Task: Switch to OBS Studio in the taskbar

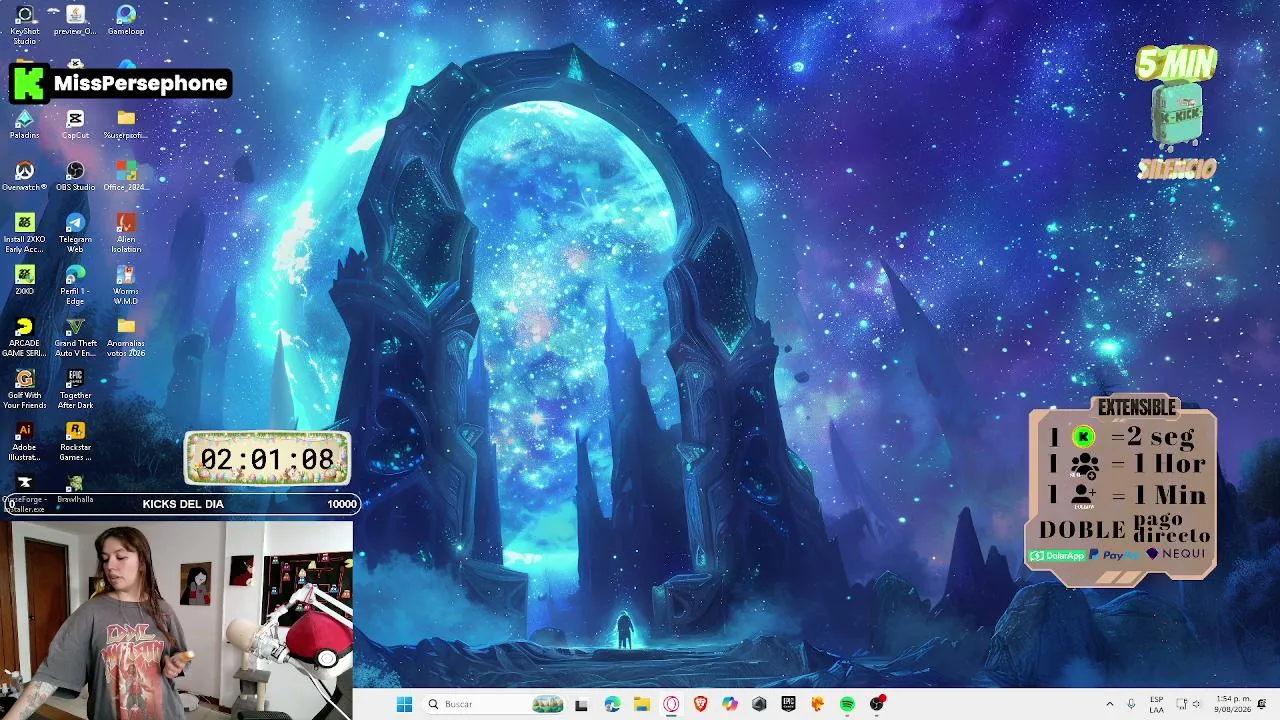Action: (x=877, y=704)
